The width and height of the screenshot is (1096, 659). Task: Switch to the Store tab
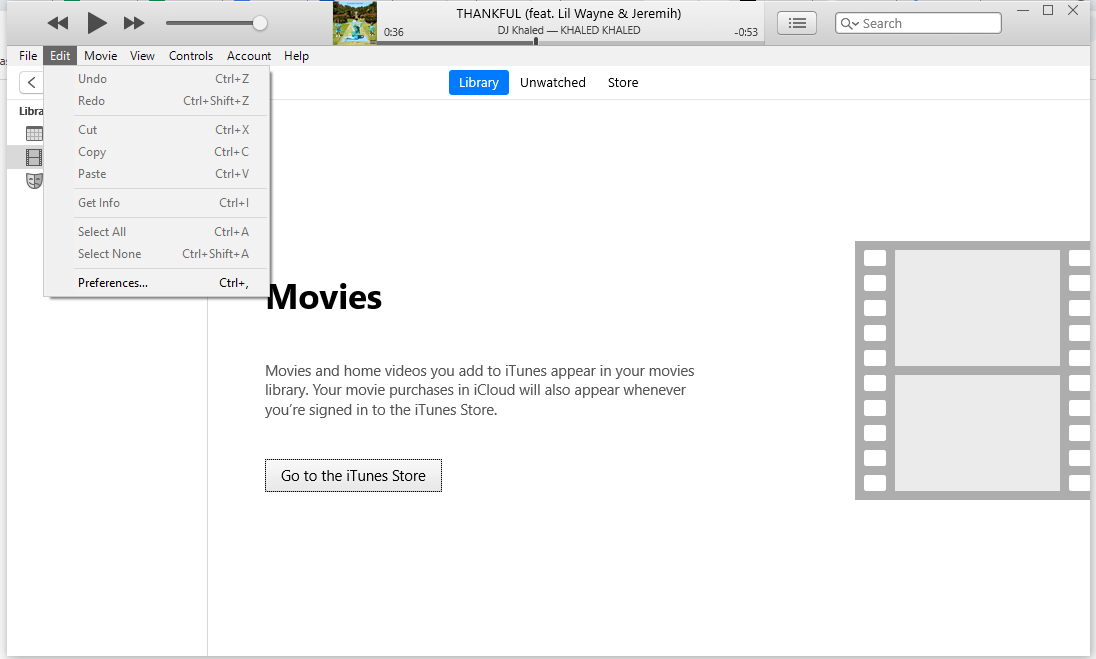(x=622, y=83)
